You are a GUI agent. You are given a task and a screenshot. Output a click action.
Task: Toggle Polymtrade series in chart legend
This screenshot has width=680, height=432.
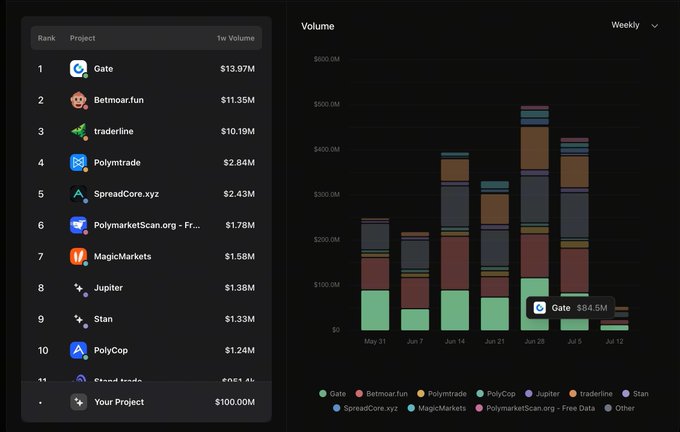coord(442,394)
